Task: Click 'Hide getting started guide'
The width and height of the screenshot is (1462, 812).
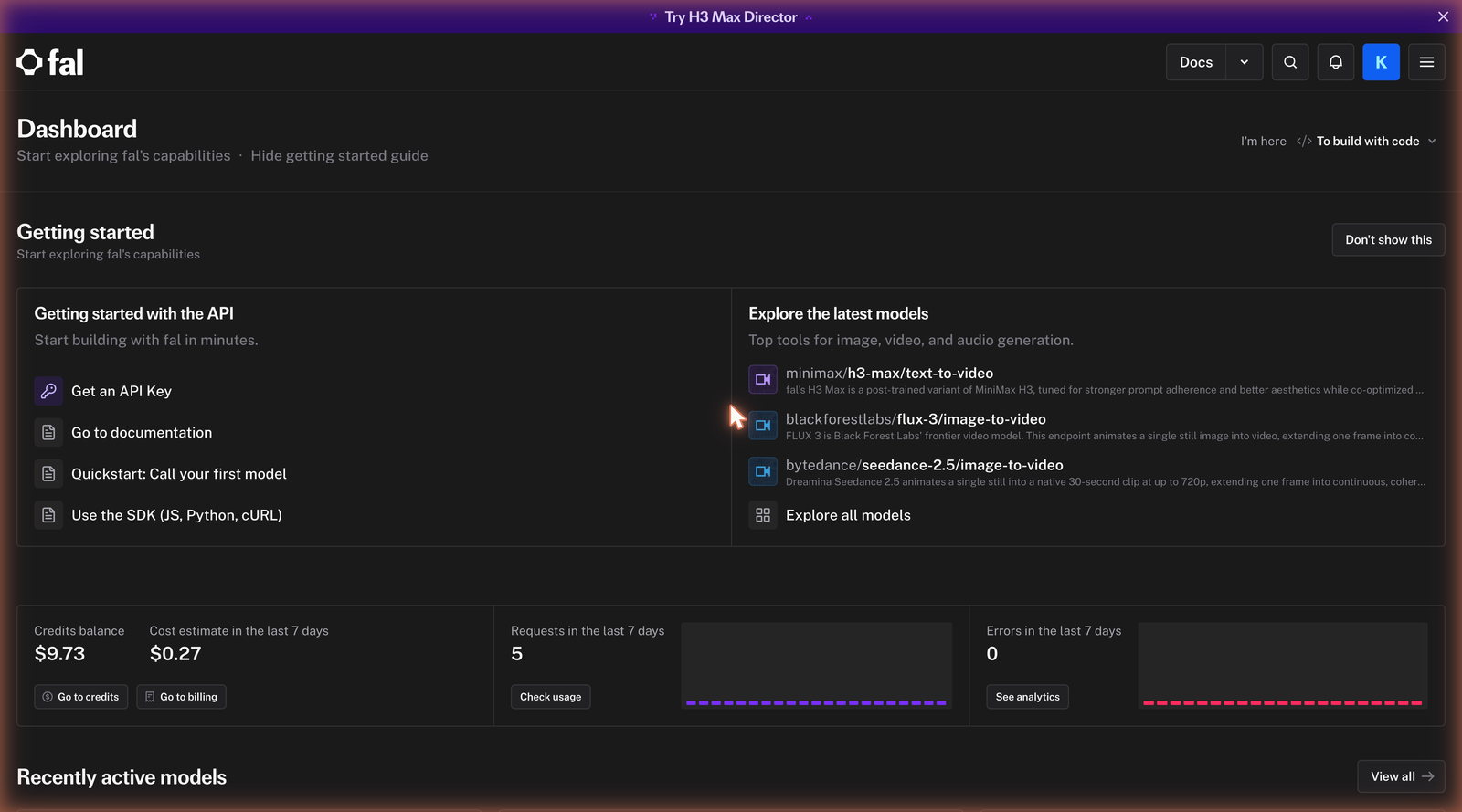Action: point(339,155)
